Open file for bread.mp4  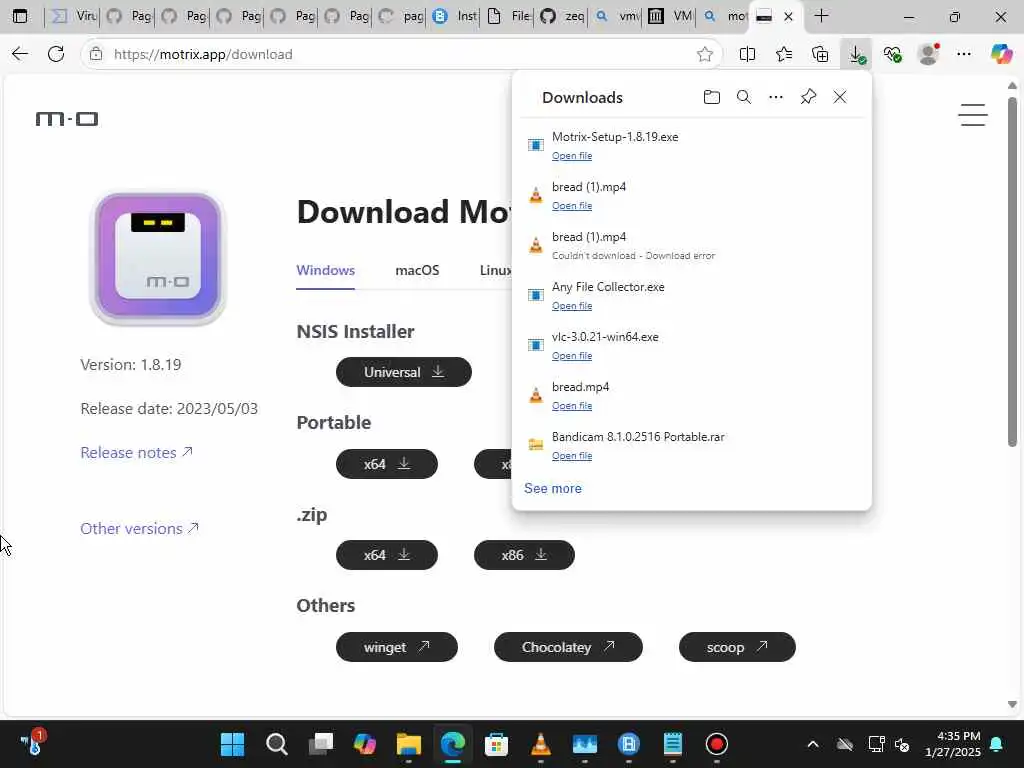tap(571, 406)
